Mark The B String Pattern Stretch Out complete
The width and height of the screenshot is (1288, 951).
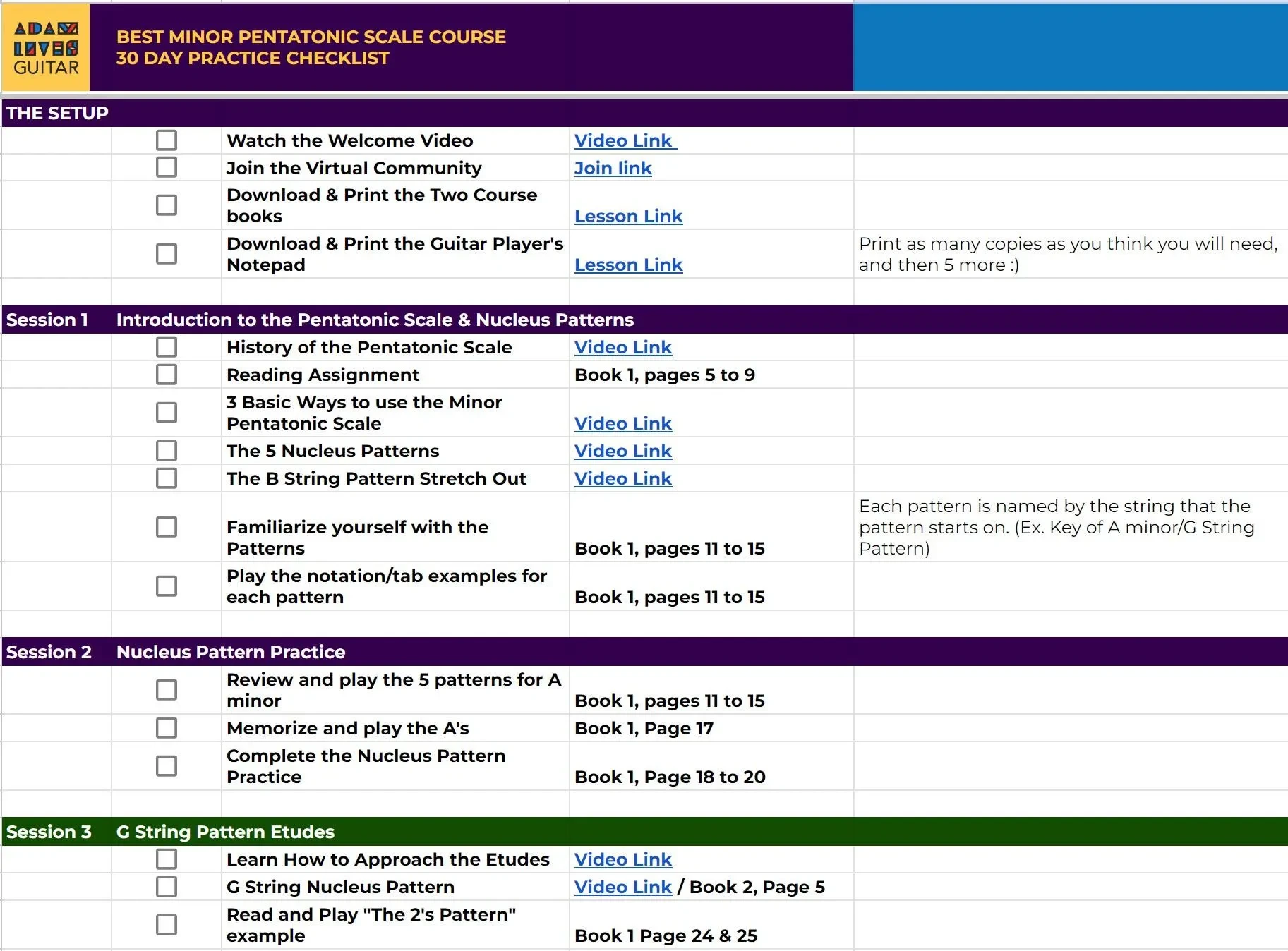[167, 478]
